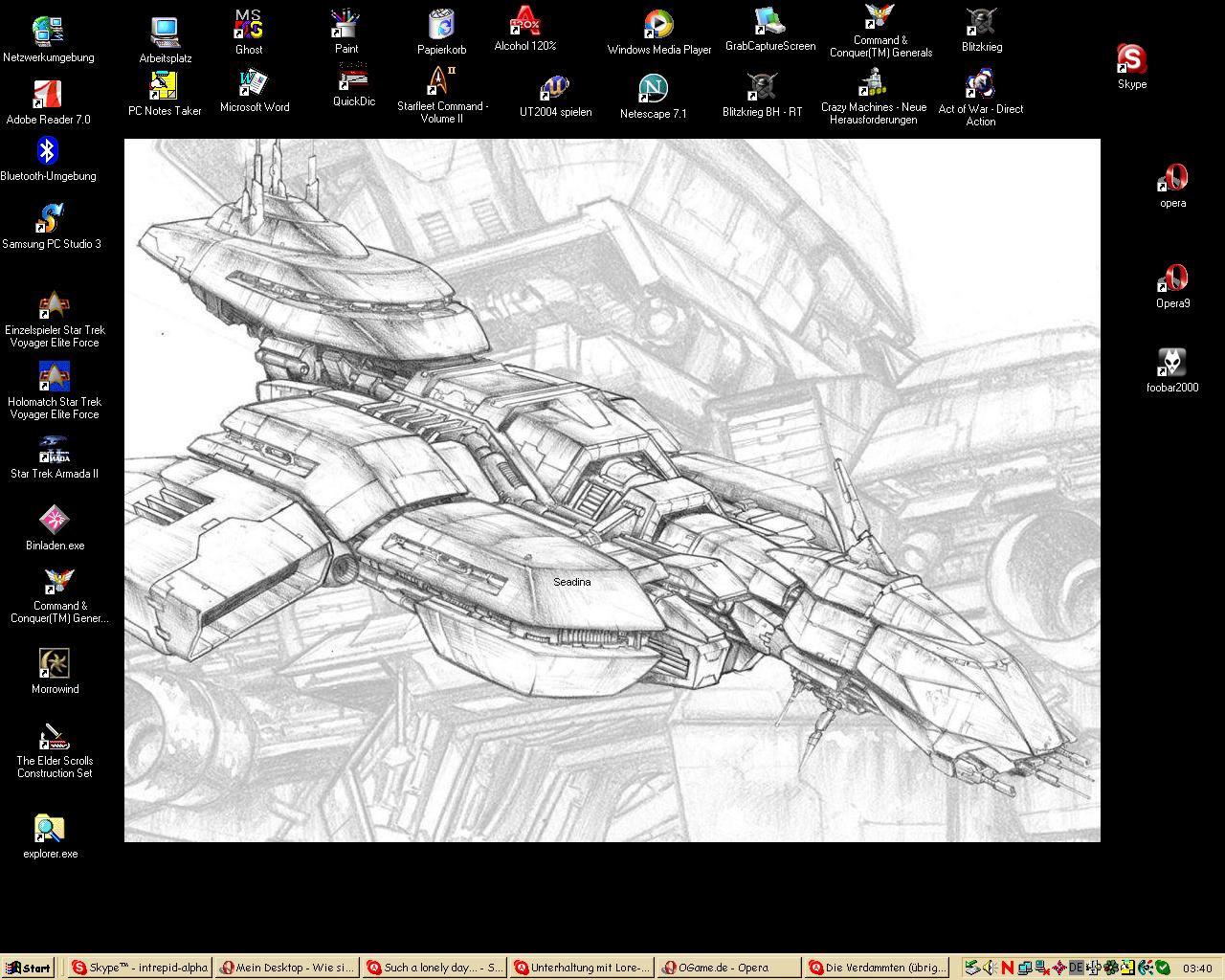This screenshot has height=980, width=1225.
Task: Click the Papierkorb recycle bin icon
Action: tap(441, 26)
